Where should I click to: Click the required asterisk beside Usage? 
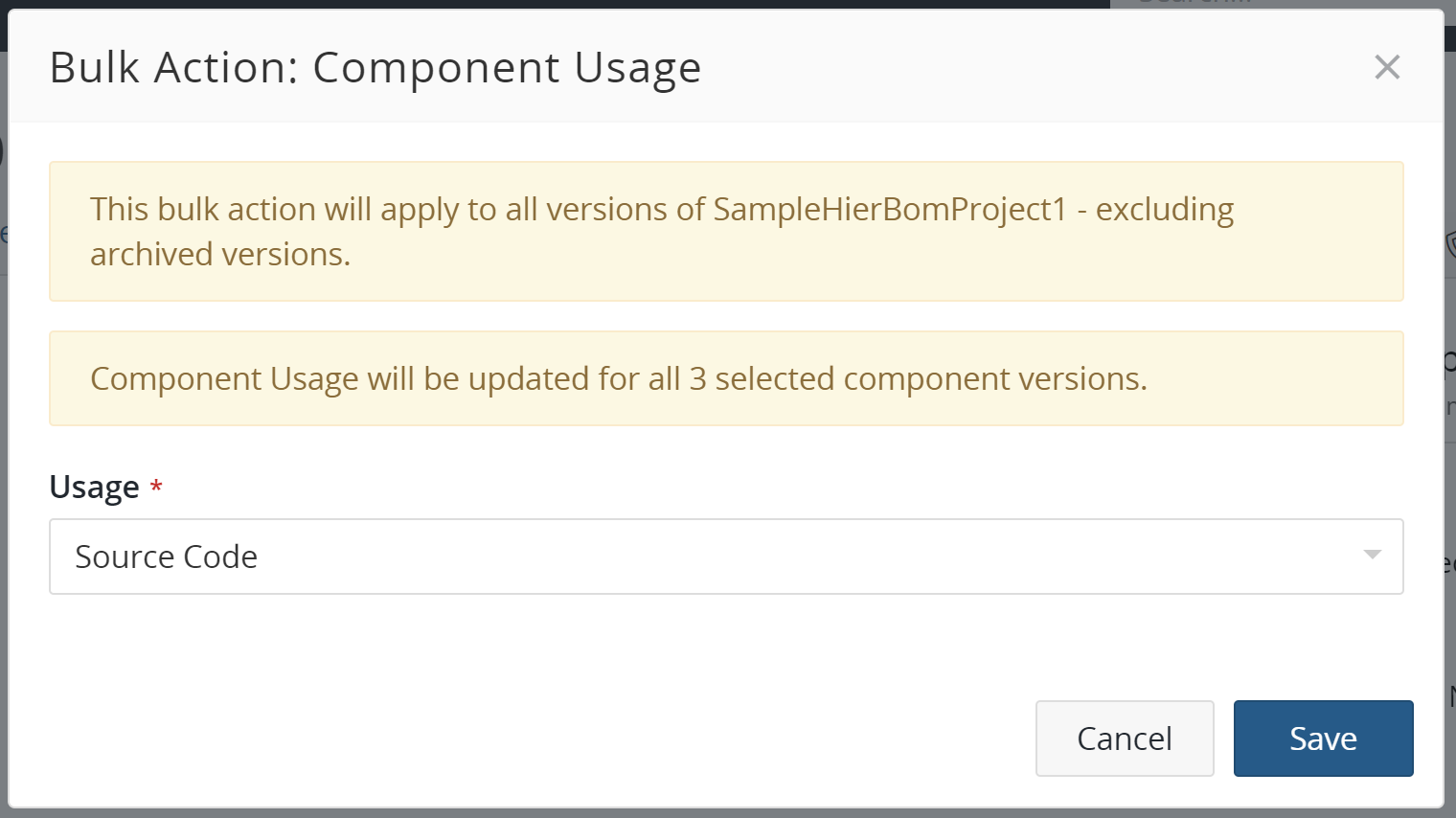point(157,485)
